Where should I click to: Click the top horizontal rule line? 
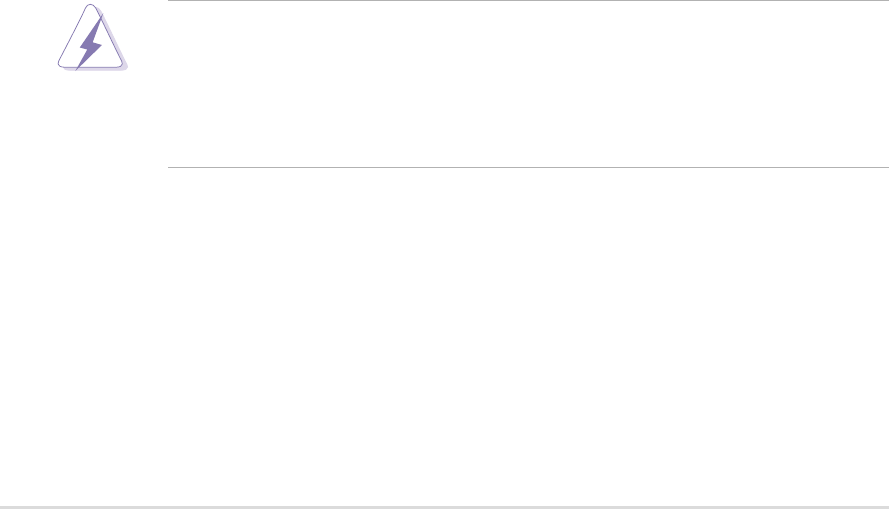point(527,1)
